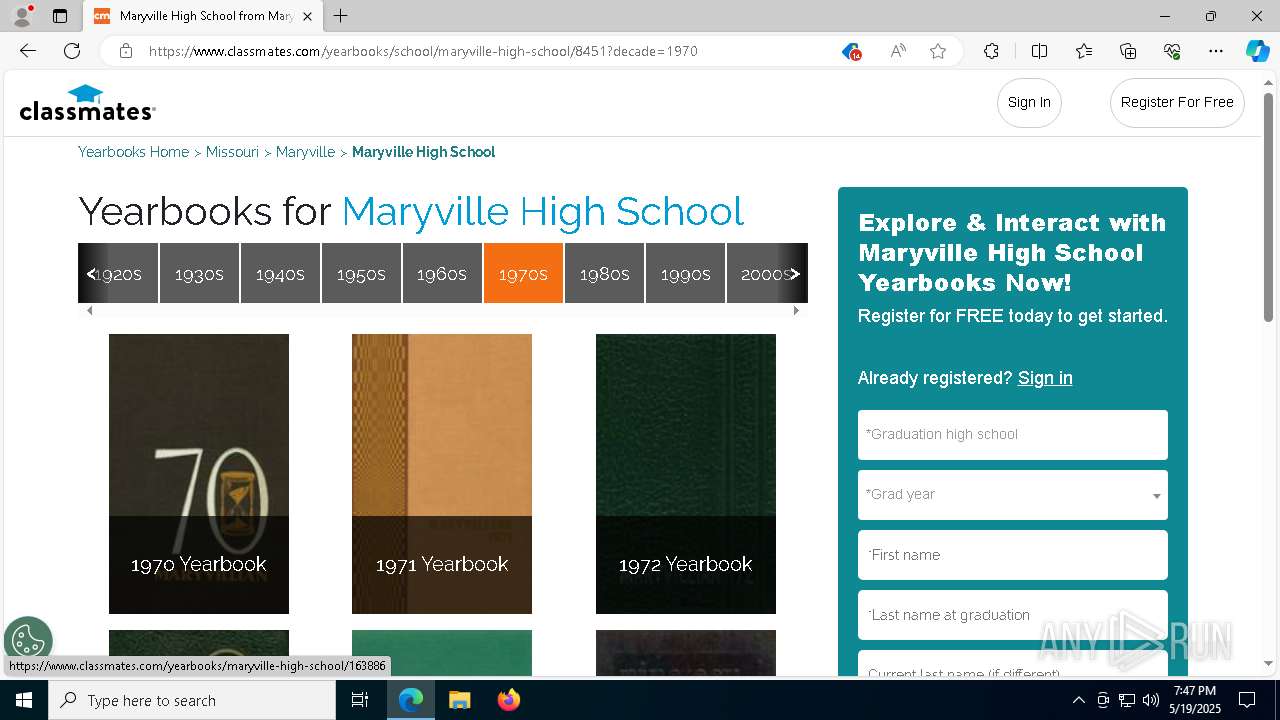The width and height of the screenshot is (1280, 720).
Task: Open Missouri breadcrumb link
Action: (x=232, y=152)
